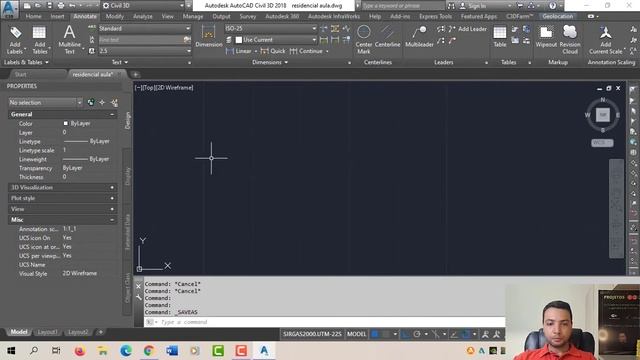Screen dimensions: 640x360
Task: Open the ISO-25 dimension style dropdown
Action: pos(271,29)
